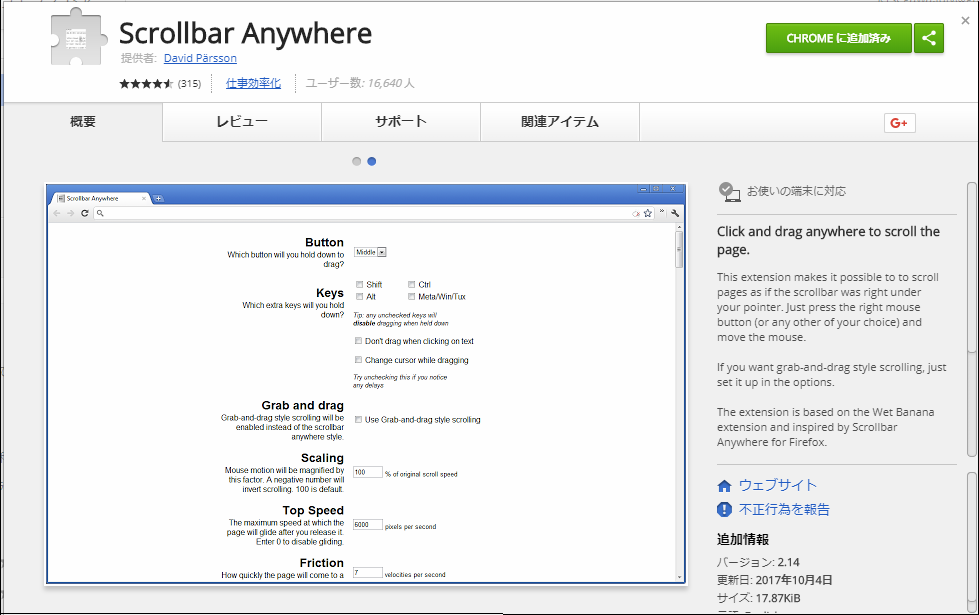Click the preview page's vertical scrollbar thumb

click(x=679, y=249)
